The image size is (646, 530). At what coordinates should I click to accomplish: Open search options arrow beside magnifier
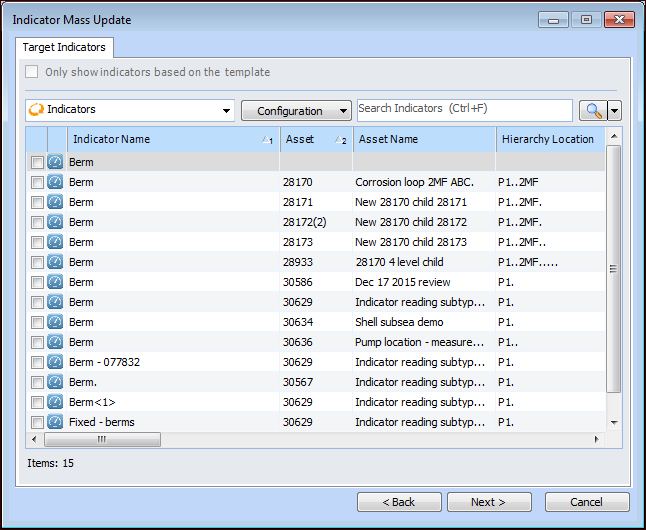[615, 111]
